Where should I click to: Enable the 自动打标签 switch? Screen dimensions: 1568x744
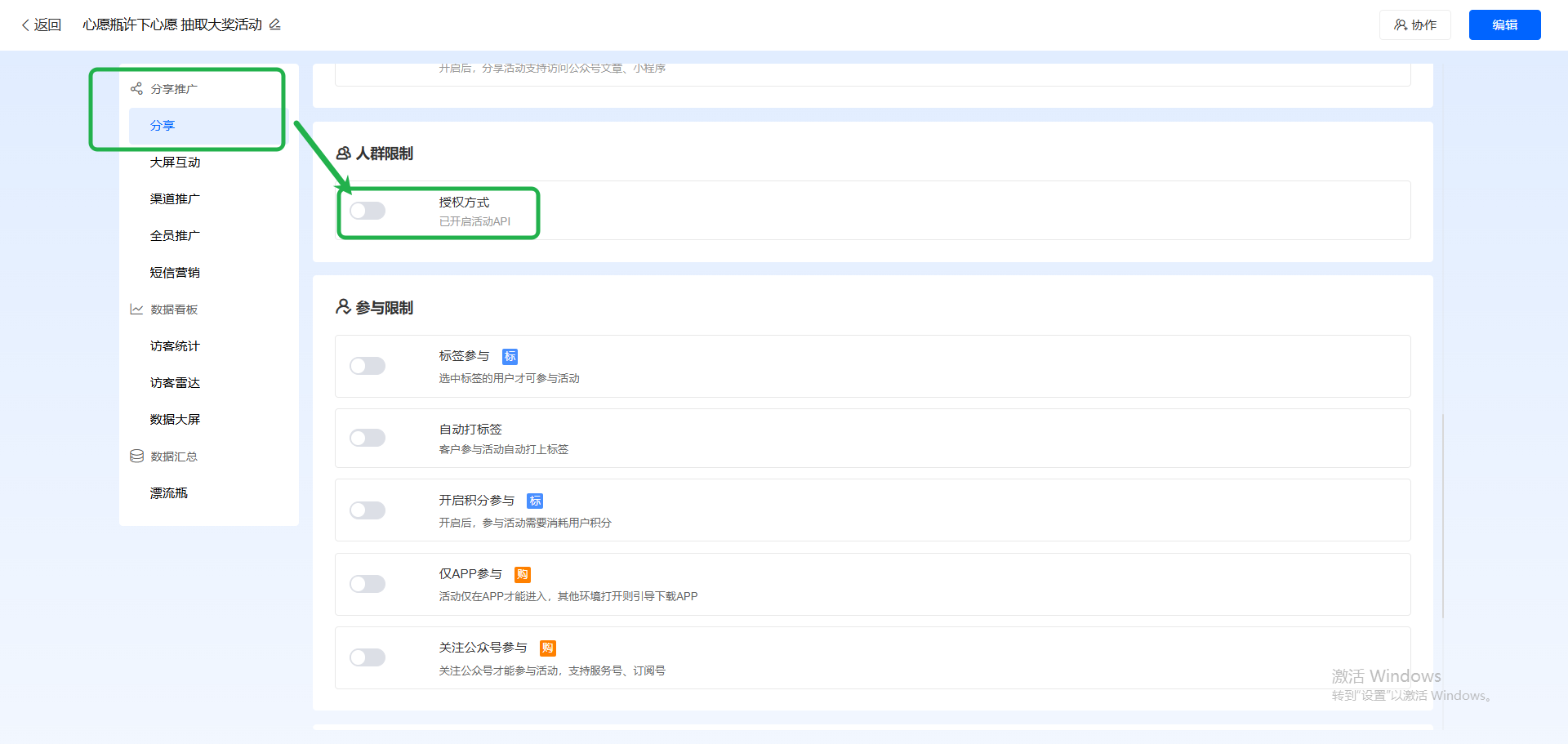[367, 438]
